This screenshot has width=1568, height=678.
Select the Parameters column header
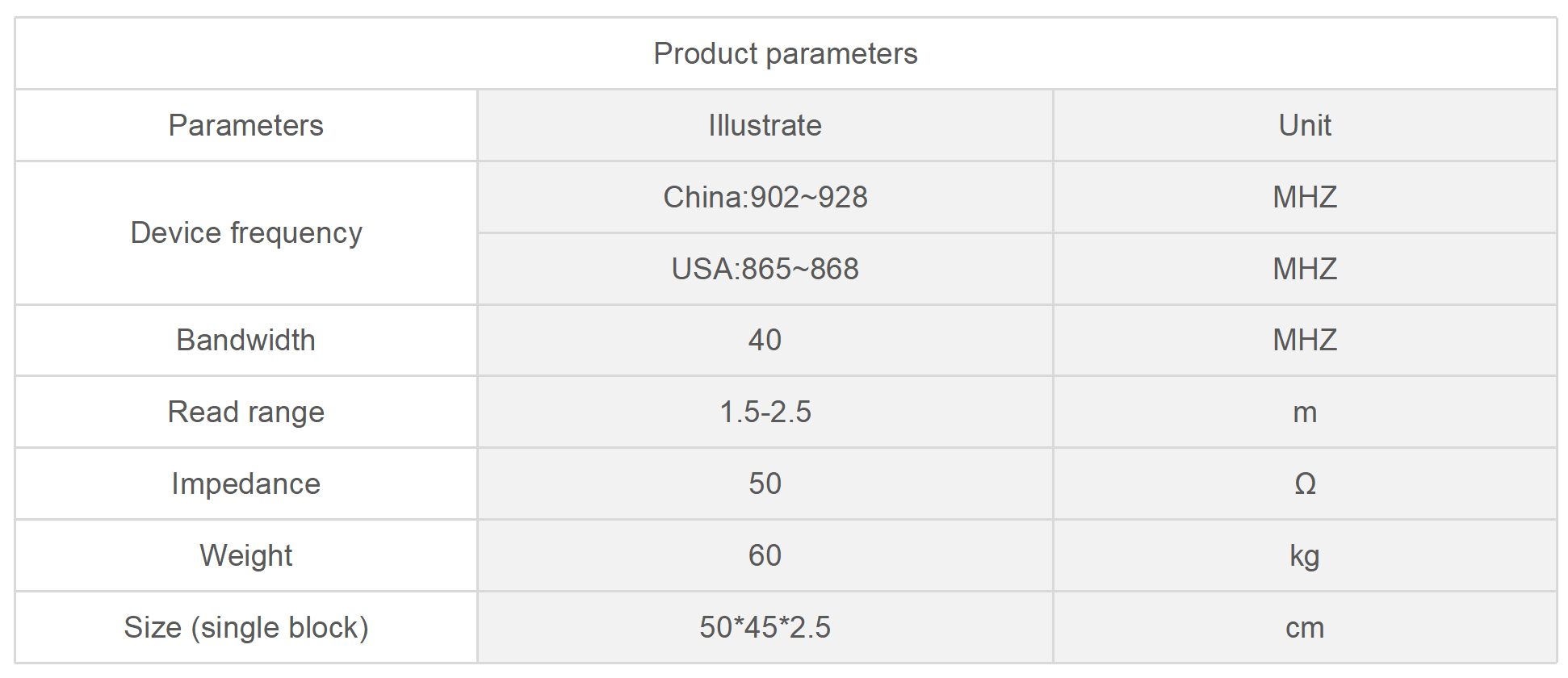[x=245, y=125]
